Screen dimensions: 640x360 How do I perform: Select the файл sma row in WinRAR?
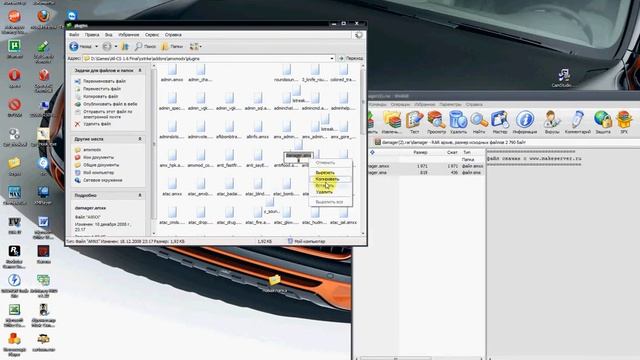(x=426, y=173)
